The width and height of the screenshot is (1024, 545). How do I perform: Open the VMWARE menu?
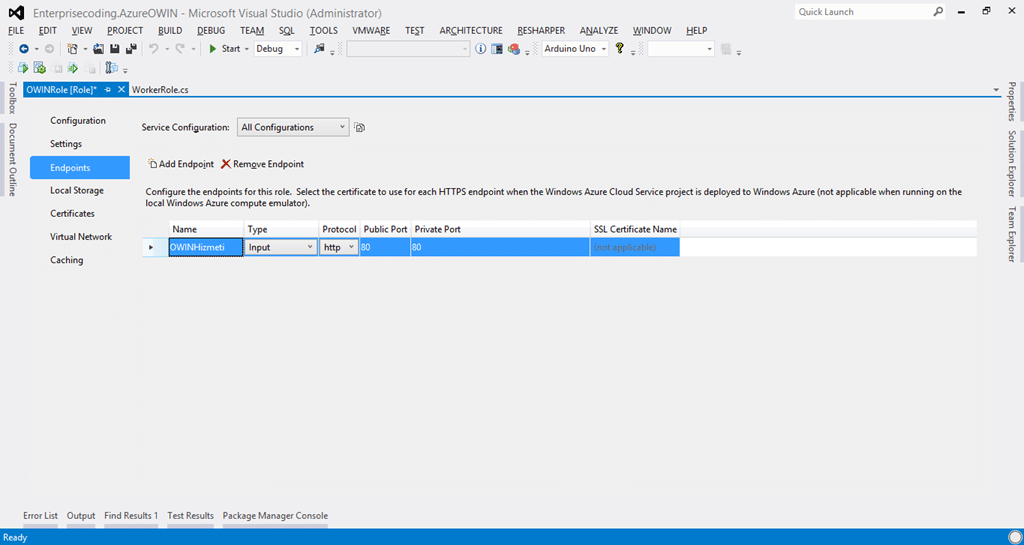tap(371, 31)
